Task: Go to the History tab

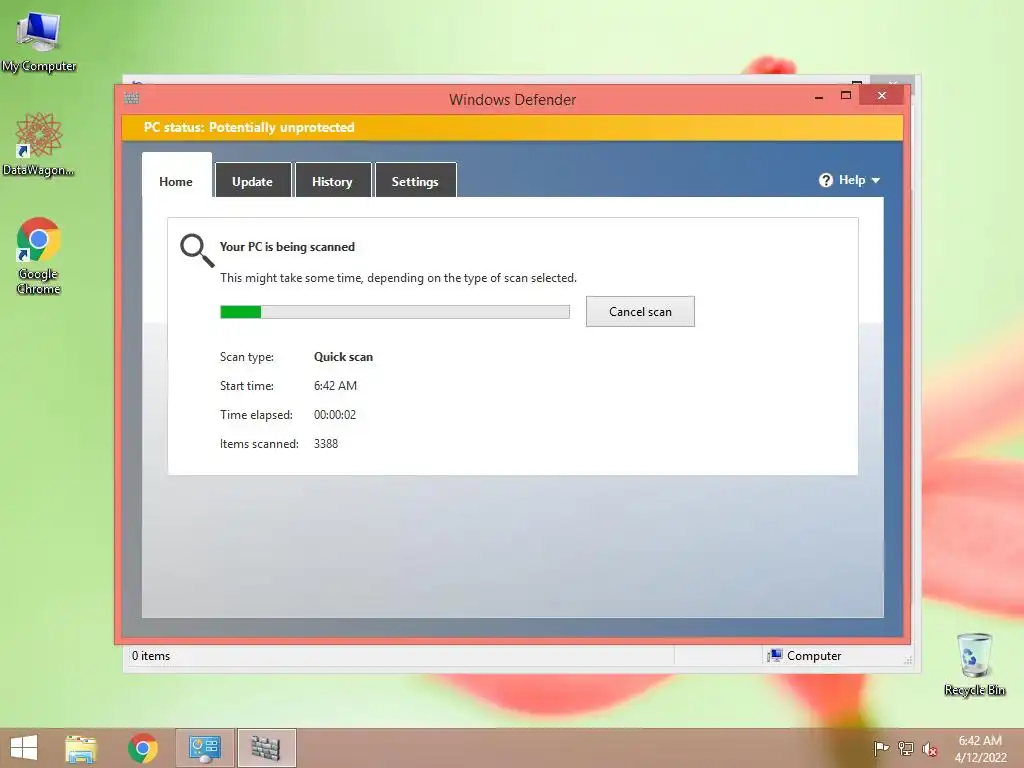Action: (x=332, y=181)
